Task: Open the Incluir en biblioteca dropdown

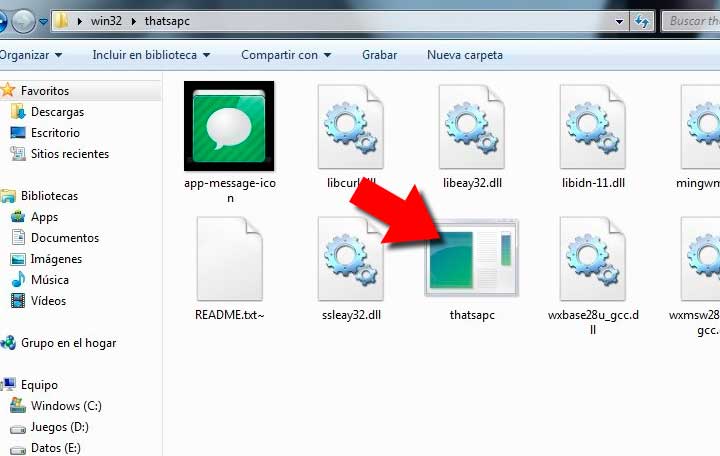Action: click(151, 55)
